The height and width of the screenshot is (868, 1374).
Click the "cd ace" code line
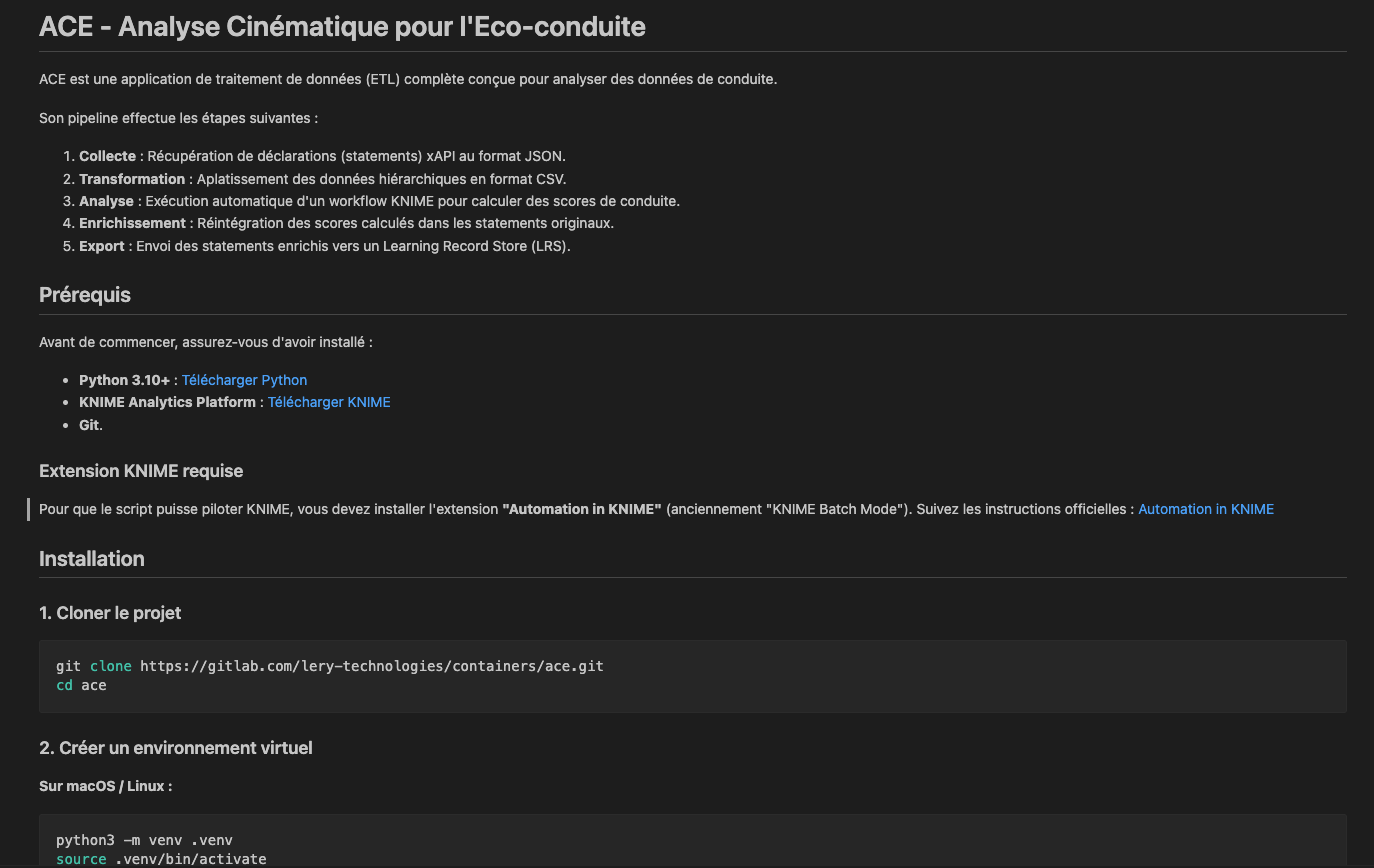coord(81,685)
